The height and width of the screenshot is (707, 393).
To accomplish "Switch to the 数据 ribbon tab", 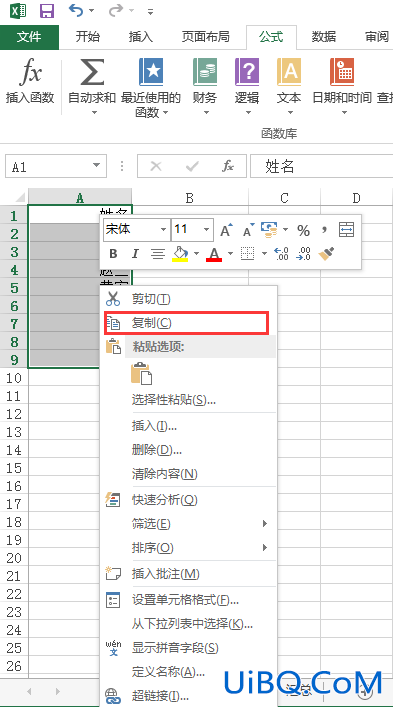I will [x=324, y=37].
